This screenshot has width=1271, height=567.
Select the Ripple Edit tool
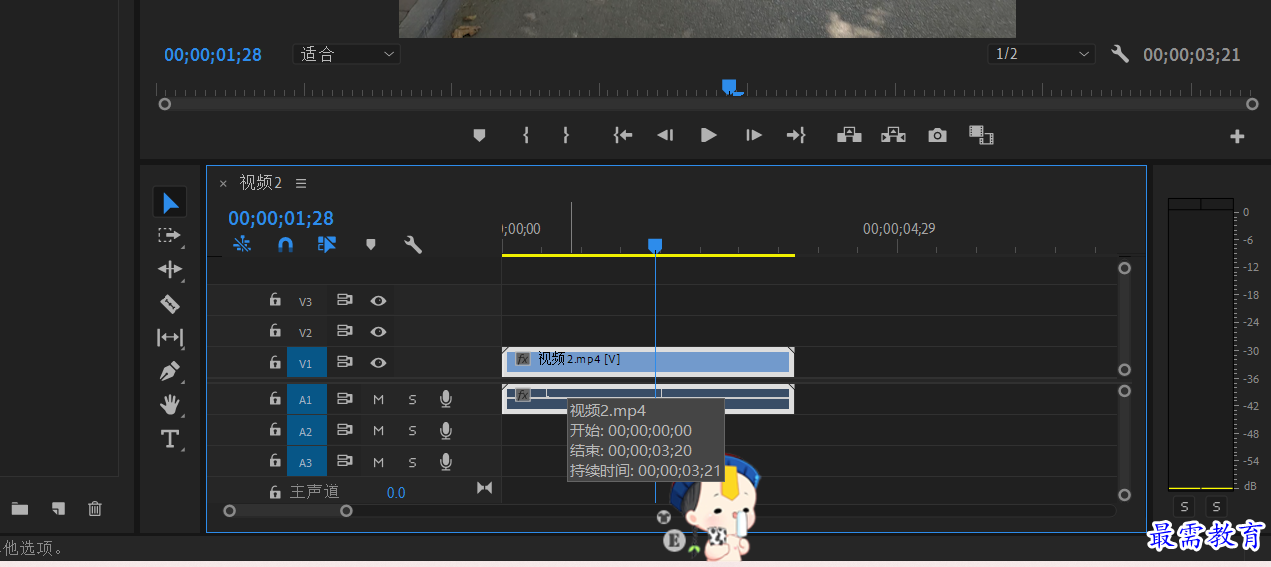click(x=169, y=269)
